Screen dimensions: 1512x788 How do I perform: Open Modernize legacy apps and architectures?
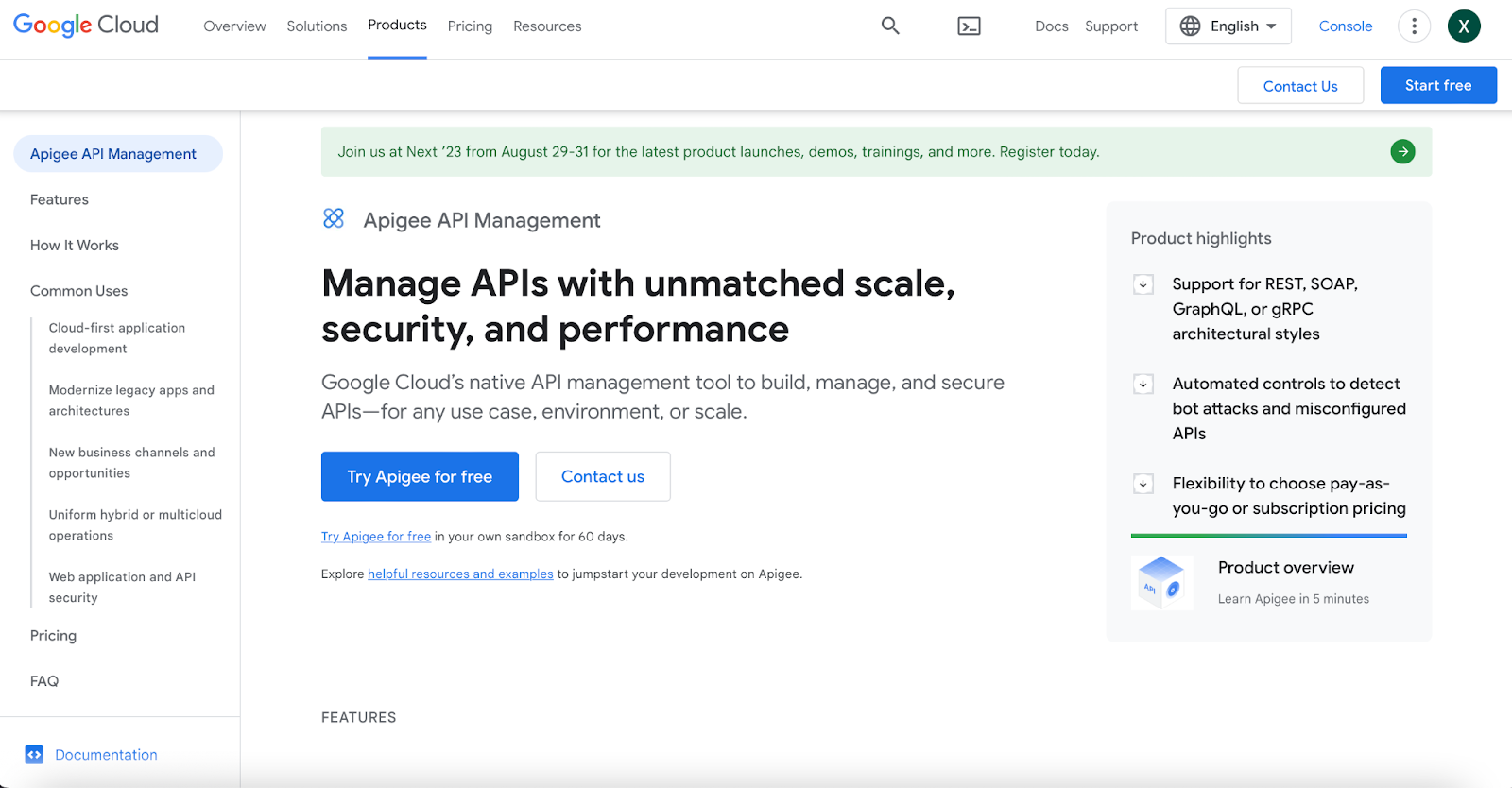click(131, 401)
